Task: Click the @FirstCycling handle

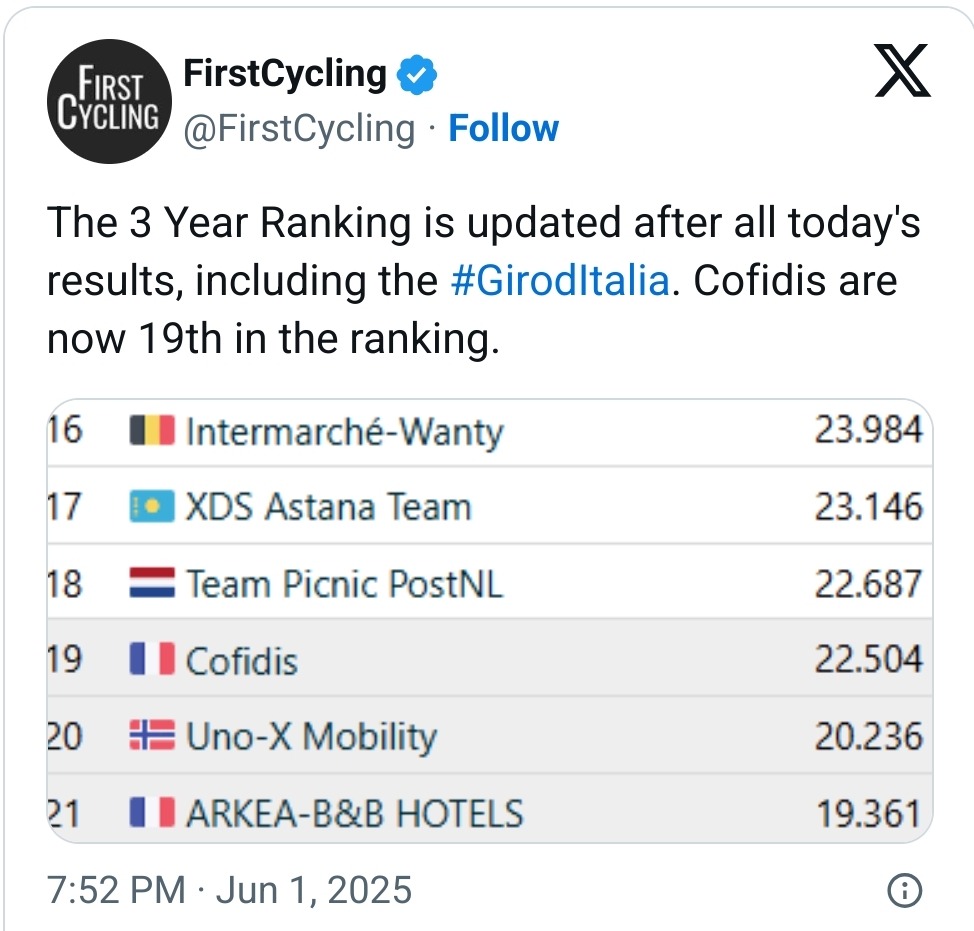Action: [x=299, y=129]
